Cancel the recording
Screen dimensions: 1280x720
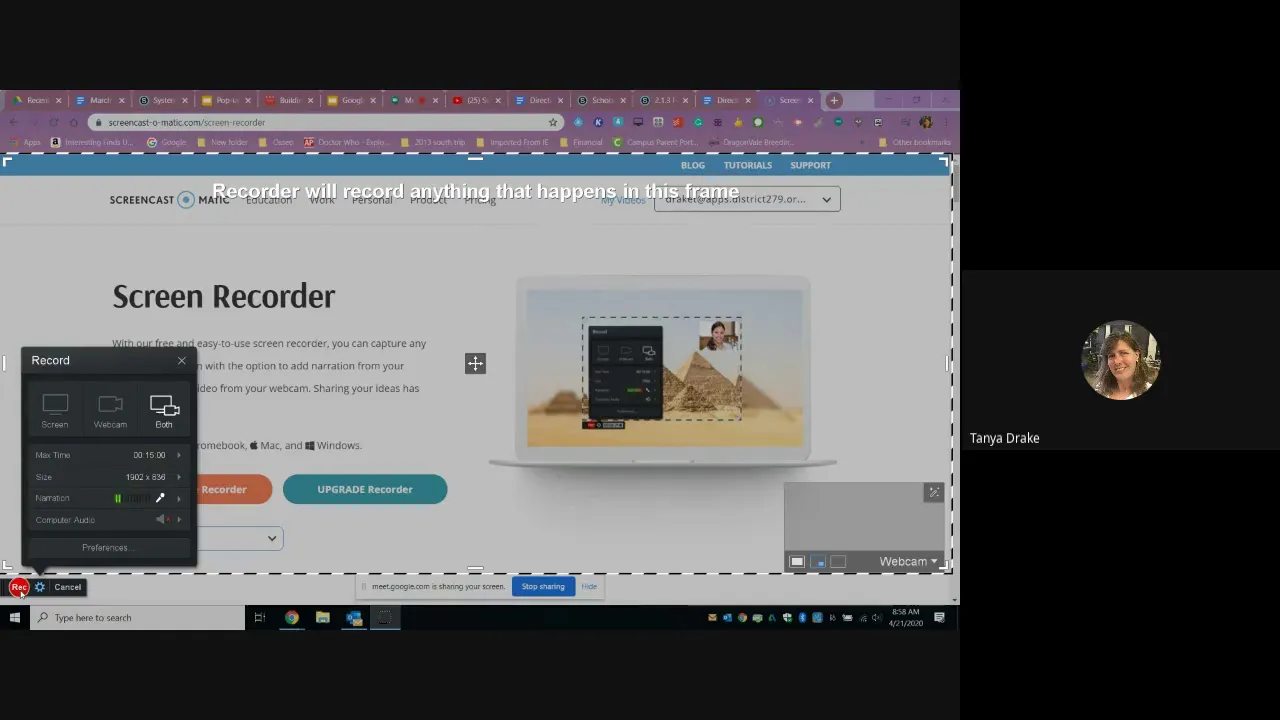click(68, 587)
